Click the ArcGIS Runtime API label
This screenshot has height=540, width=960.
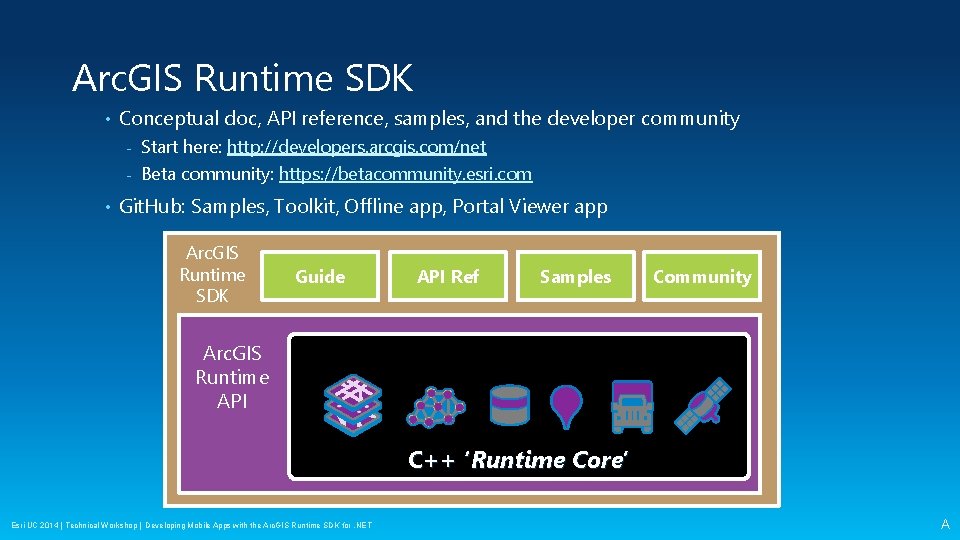(x=232, y=377)
